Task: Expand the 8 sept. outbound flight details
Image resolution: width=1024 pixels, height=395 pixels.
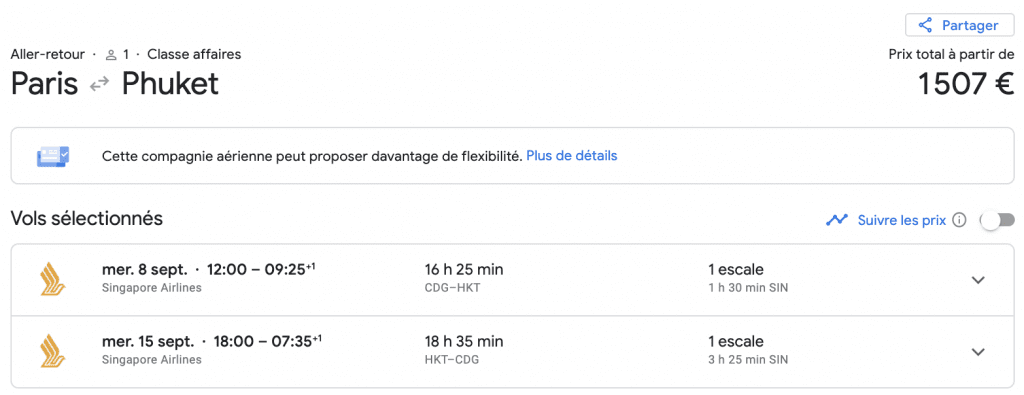Action: 978,280
